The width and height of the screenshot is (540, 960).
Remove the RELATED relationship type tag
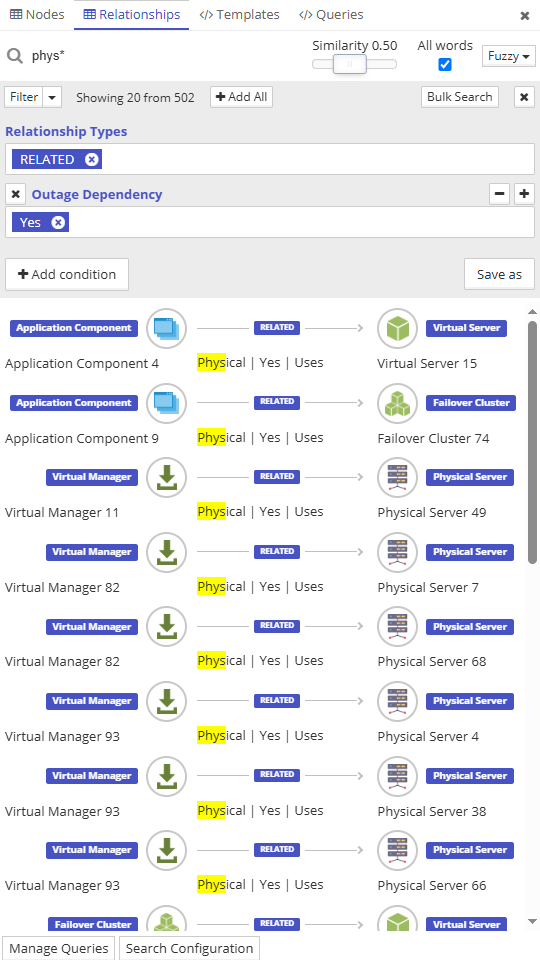(91, 160)
